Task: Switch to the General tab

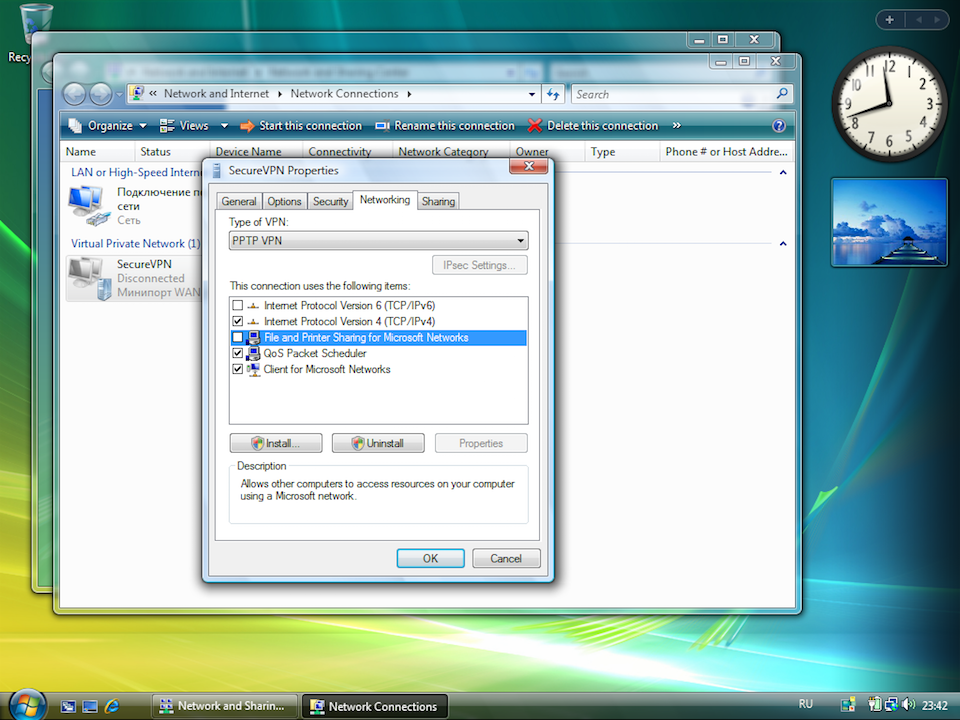Action: coord(239,201)
